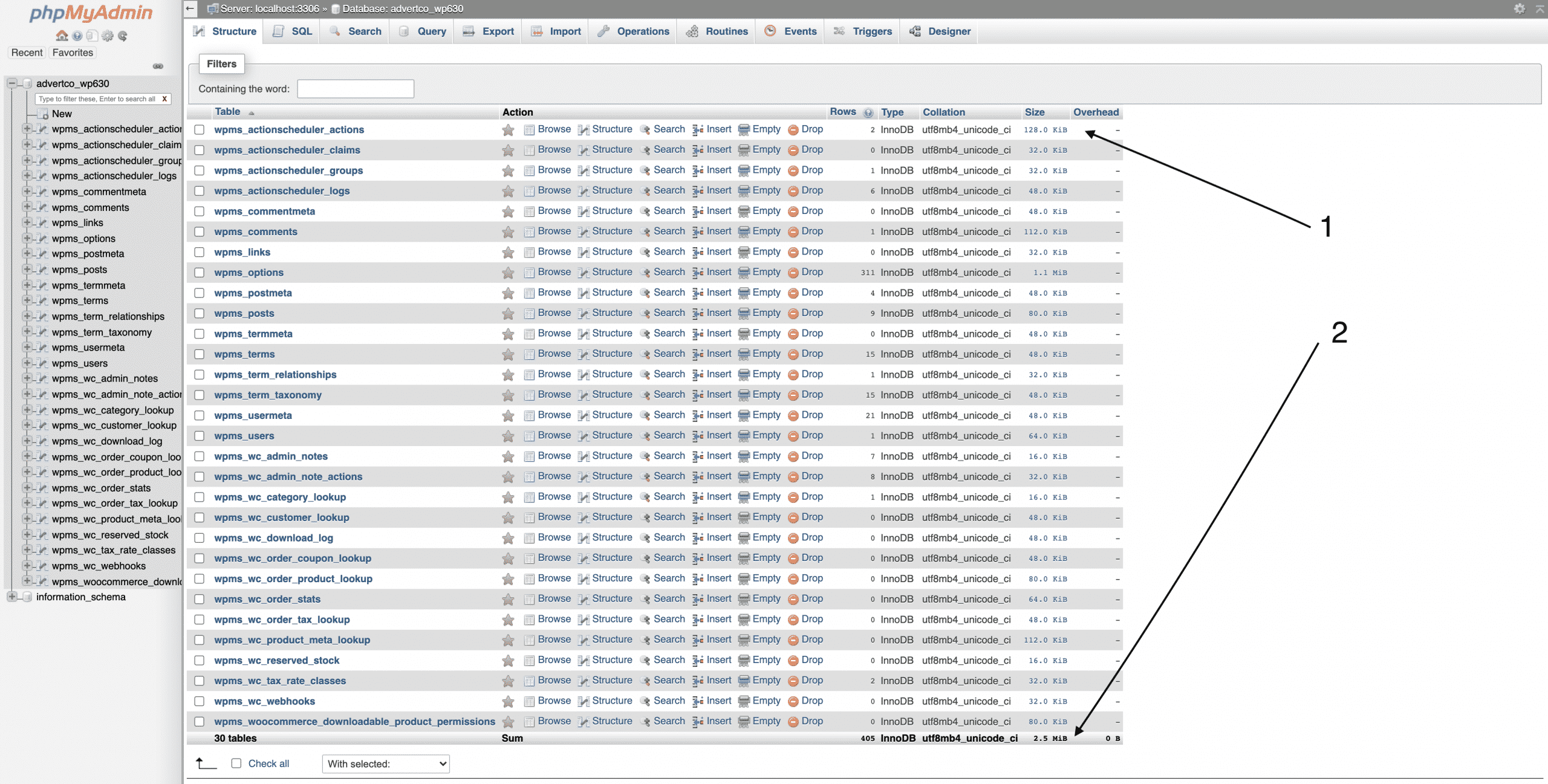Open phpMyAdmin Home icon in sidebar
The image size is (1548, 784).
[x=62, y=36]
